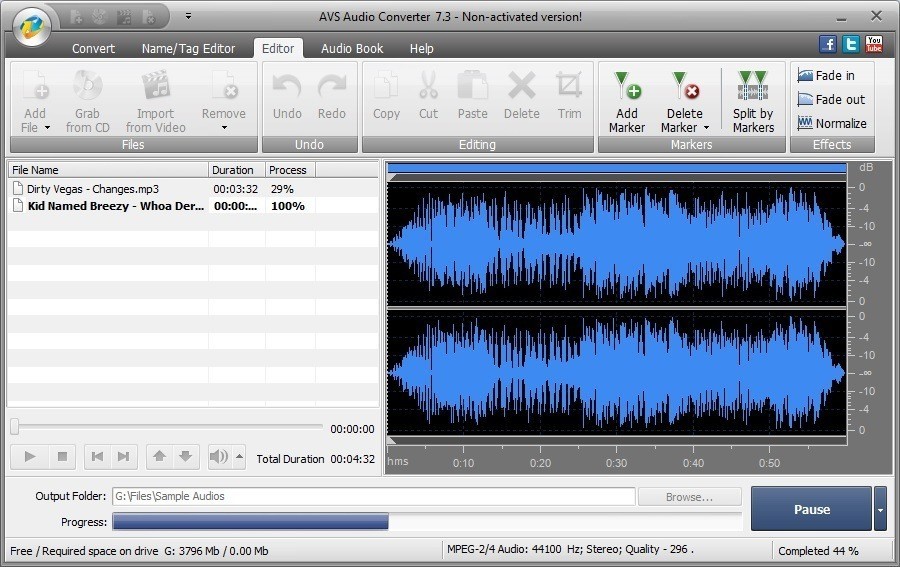
Task: Click Delete Marker icon
Action: tap(685, 86)
